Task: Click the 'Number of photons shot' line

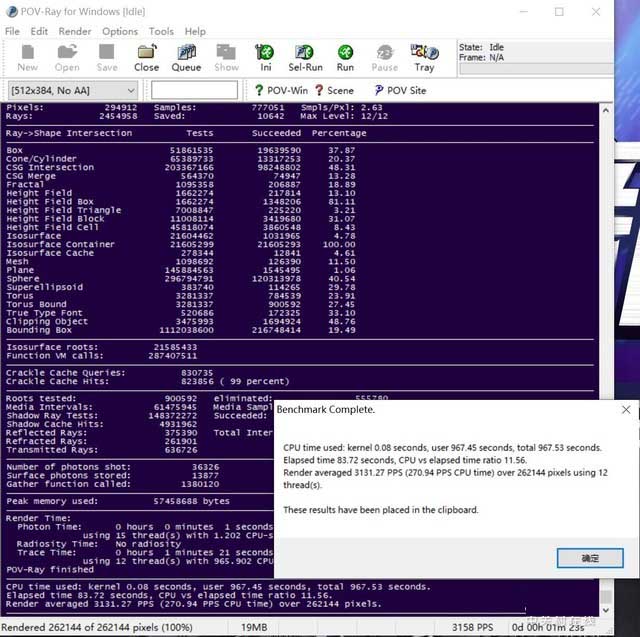Action: (113, 467)
